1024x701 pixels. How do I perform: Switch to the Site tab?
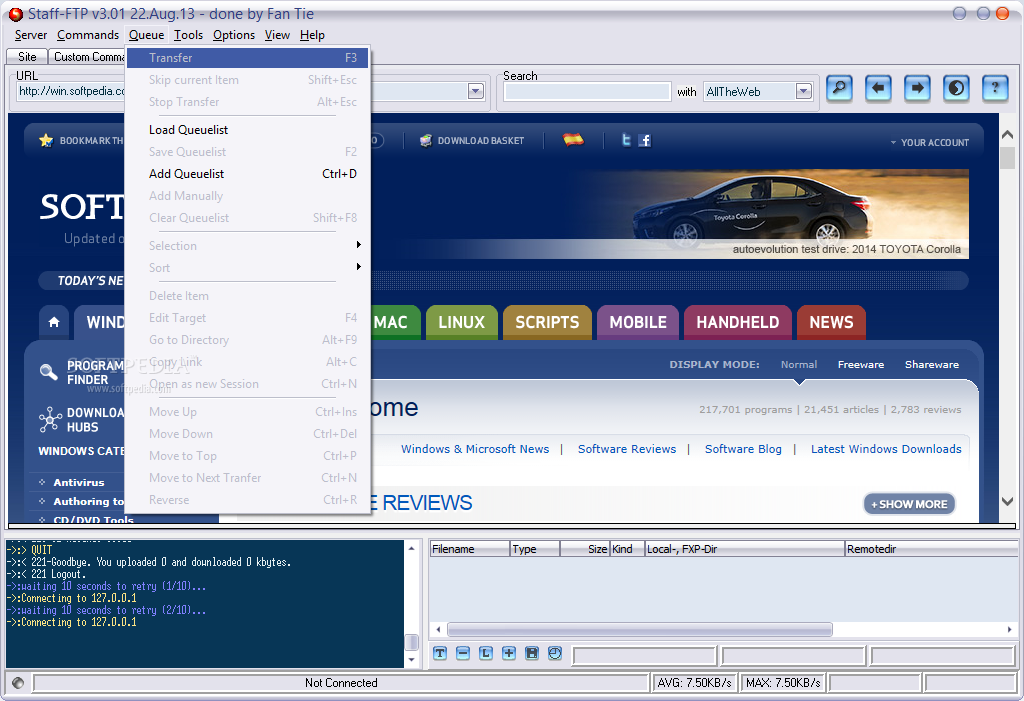[x=27, y=57]
